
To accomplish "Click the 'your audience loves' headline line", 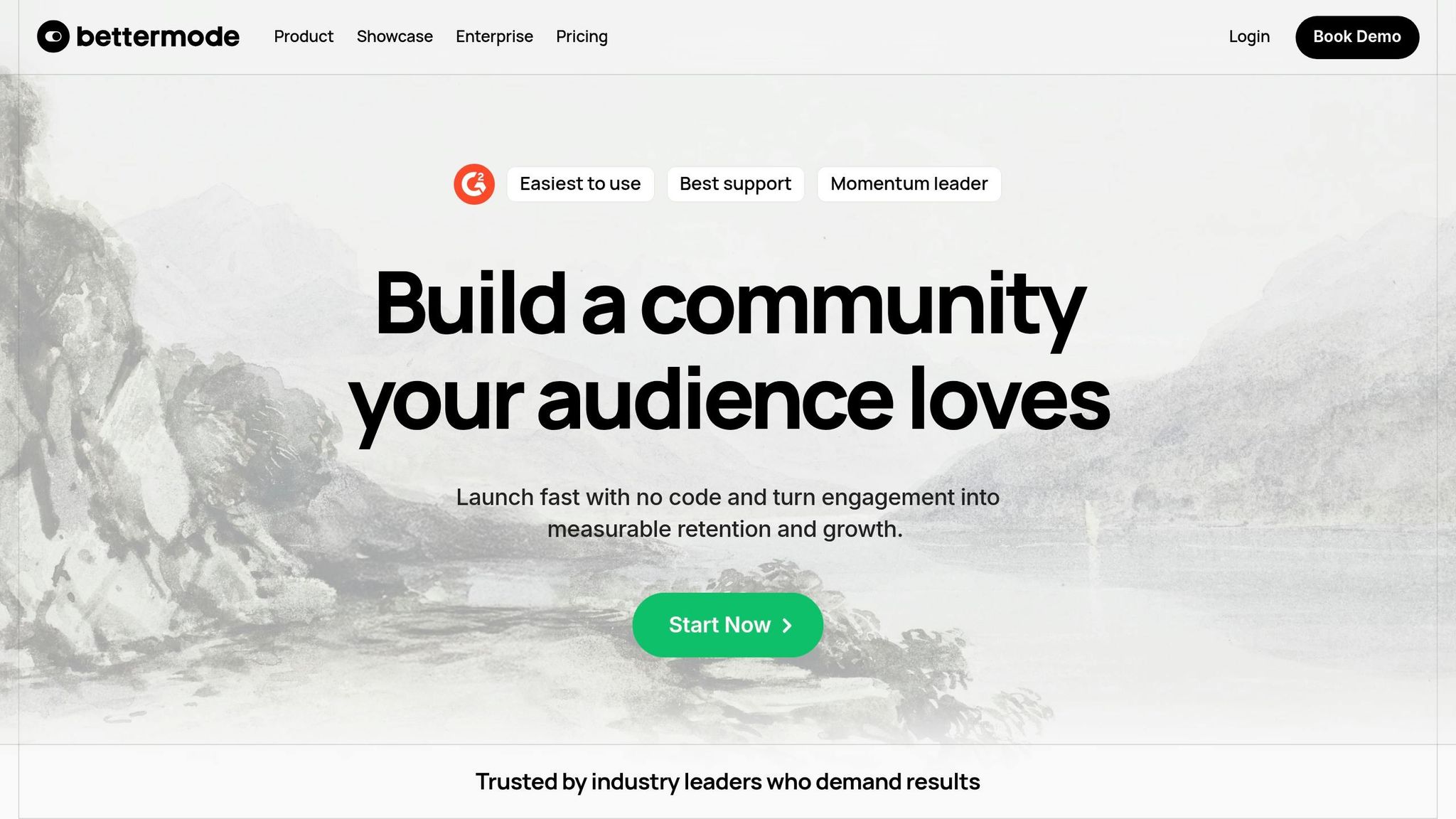I will tap(729, 400).
